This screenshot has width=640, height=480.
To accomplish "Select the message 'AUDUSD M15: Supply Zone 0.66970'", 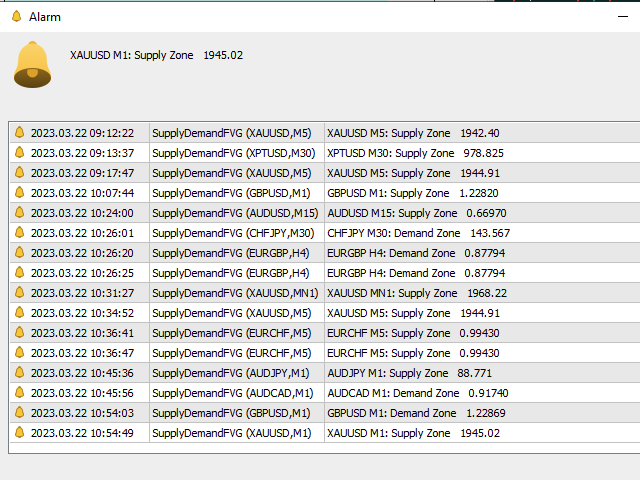I will coord(417,213).
